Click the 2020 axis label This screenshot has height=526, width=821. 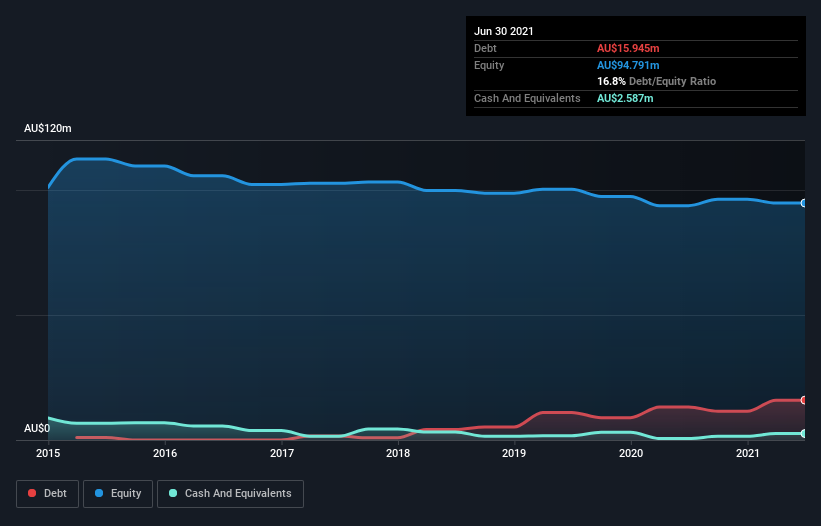pos(631,453)
